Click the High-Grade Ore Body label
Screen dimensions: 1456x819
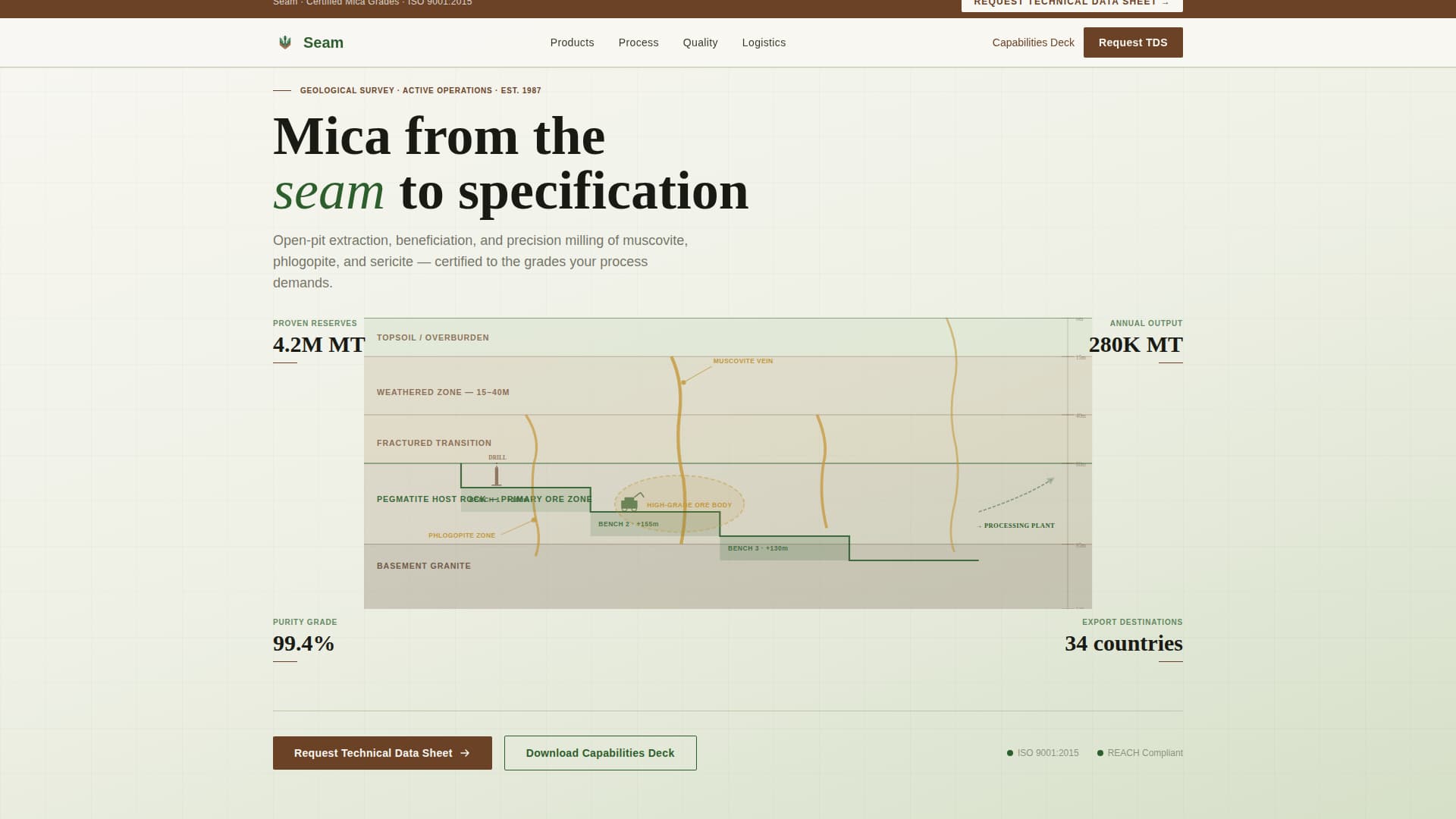tap(689, 505)
